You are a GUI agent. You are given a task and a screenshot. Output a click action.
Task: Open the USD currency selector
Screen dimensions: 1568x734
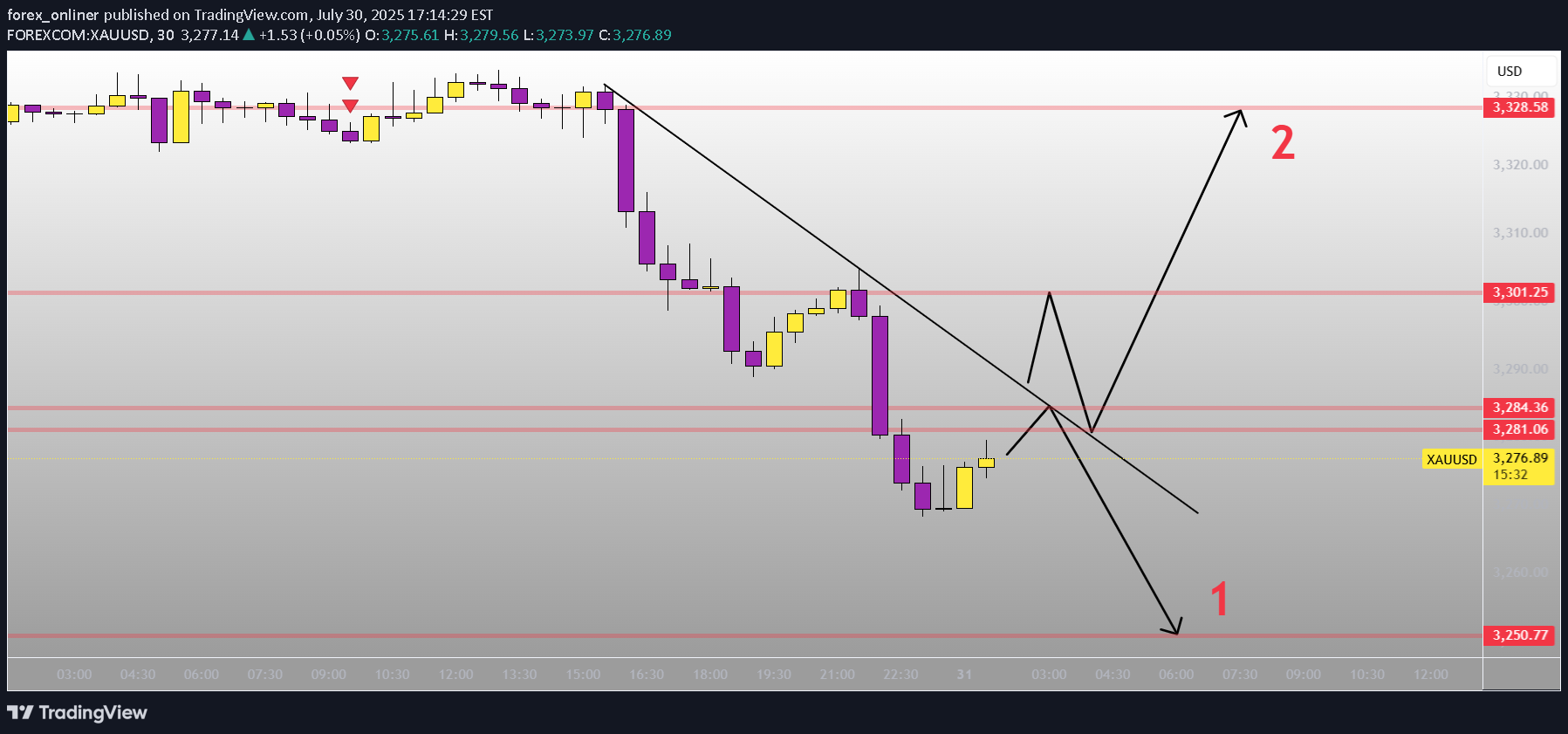[x=1521, y=72]
